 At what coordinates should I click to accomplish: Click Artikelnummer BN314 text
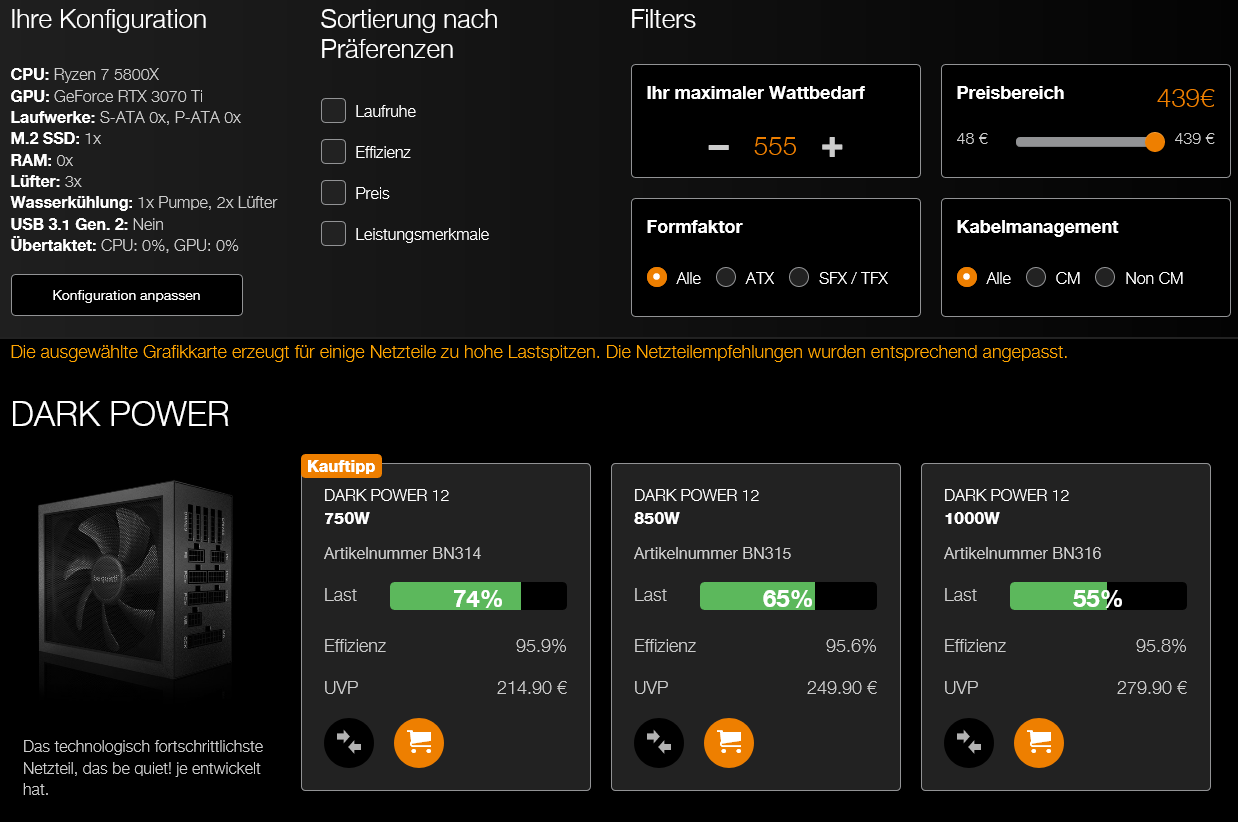[x=403, y=553]
